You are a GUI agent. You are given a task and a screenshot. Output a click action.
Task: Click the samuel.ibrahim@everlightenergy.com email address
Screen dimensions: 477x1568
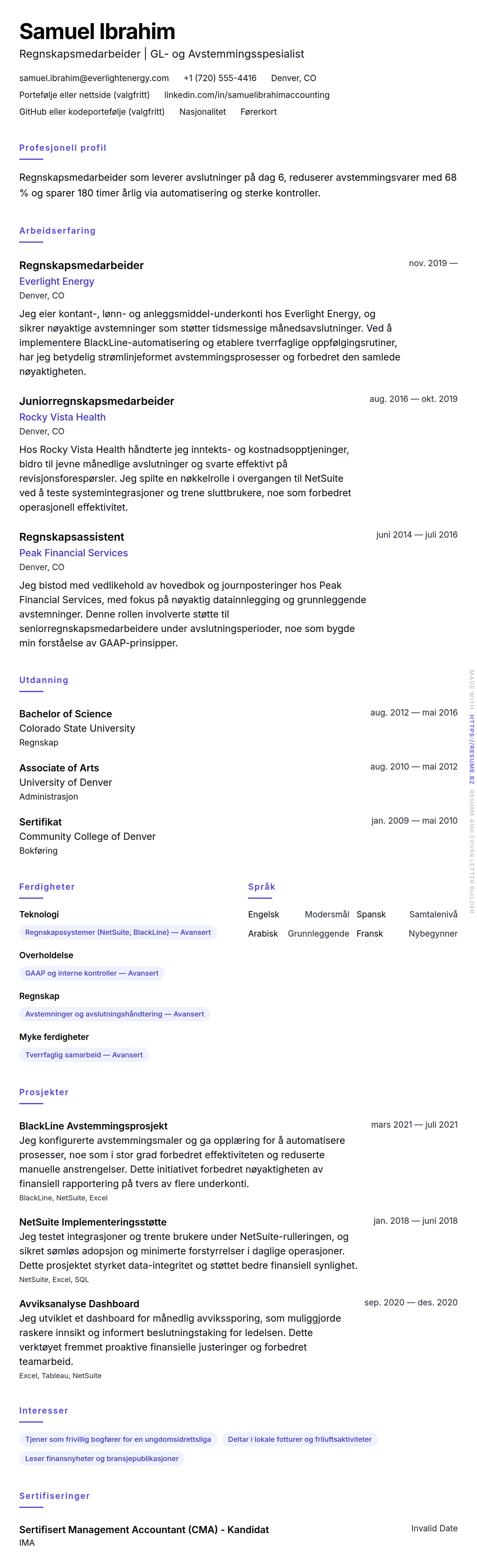point(94,78)
